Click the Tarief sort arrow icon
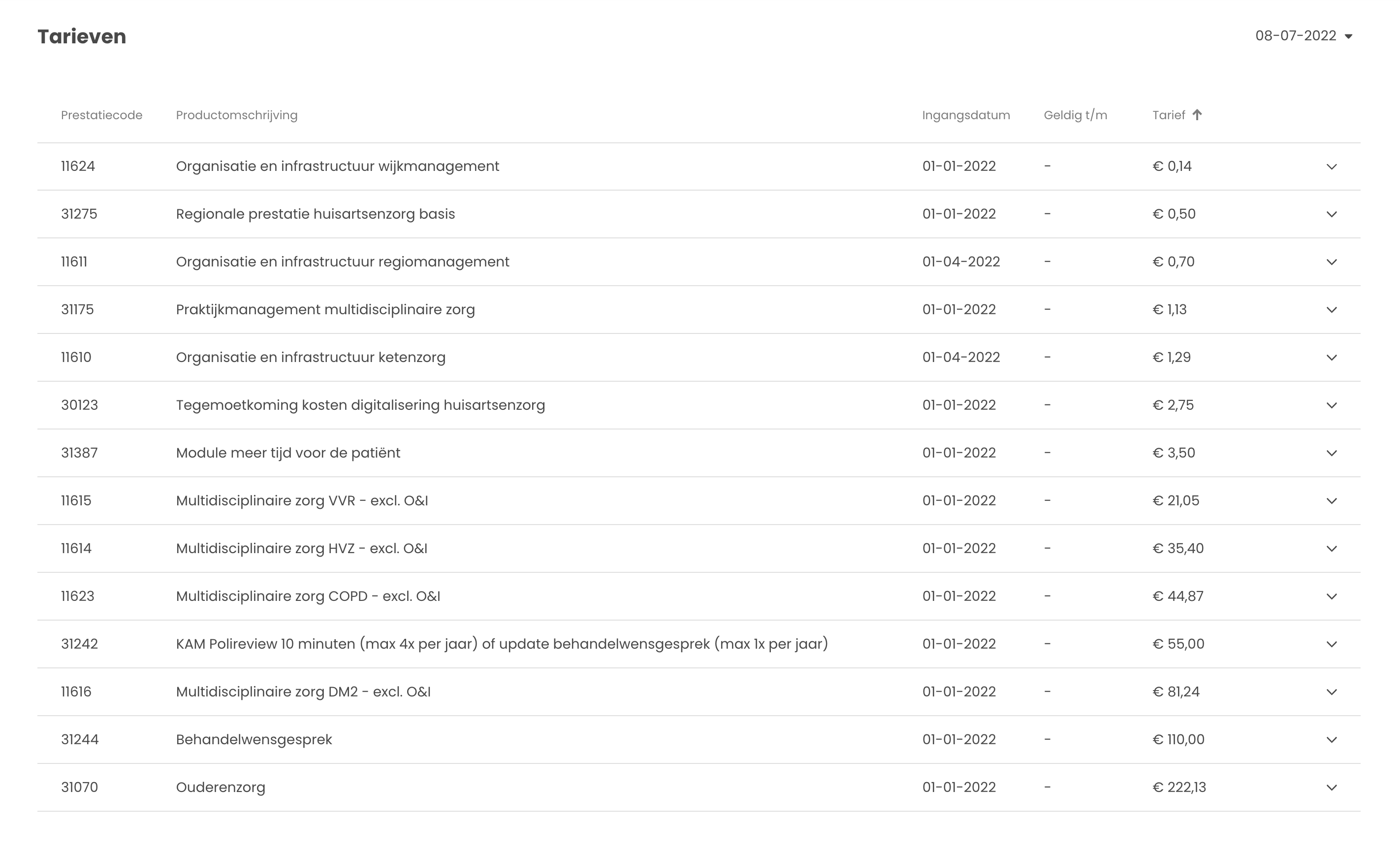Screen dimensions: 1400x859 tap(1197, 115)
